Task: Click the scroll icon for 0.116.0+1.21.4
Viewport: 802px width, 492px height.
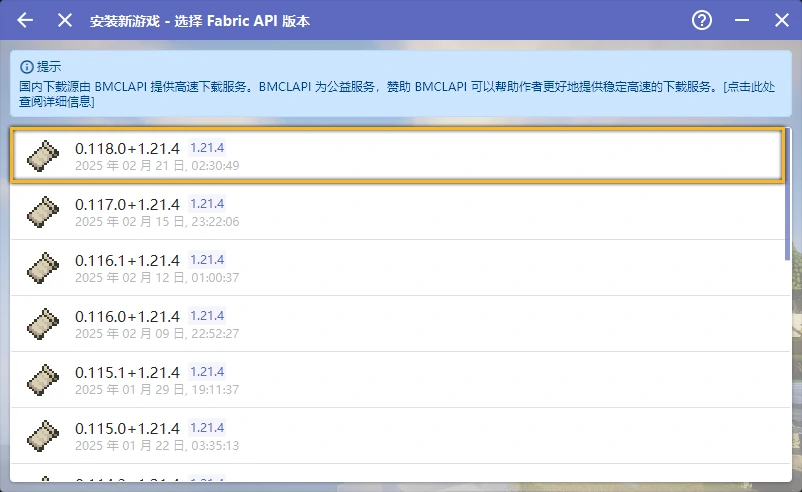Action: (x=43, y=324)
